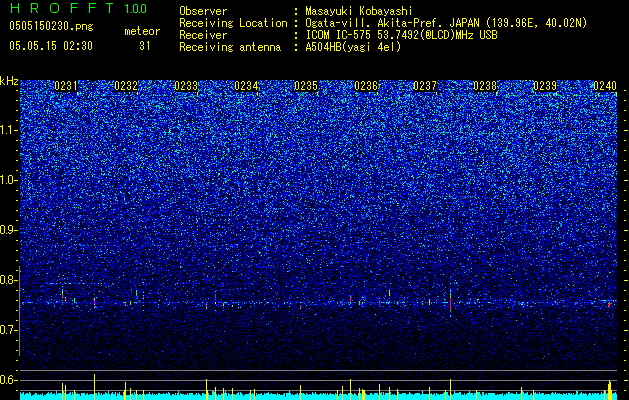Viewport: 629px width, 400px height.
Task: Click the time marker 0231
Action: (66, 86)
